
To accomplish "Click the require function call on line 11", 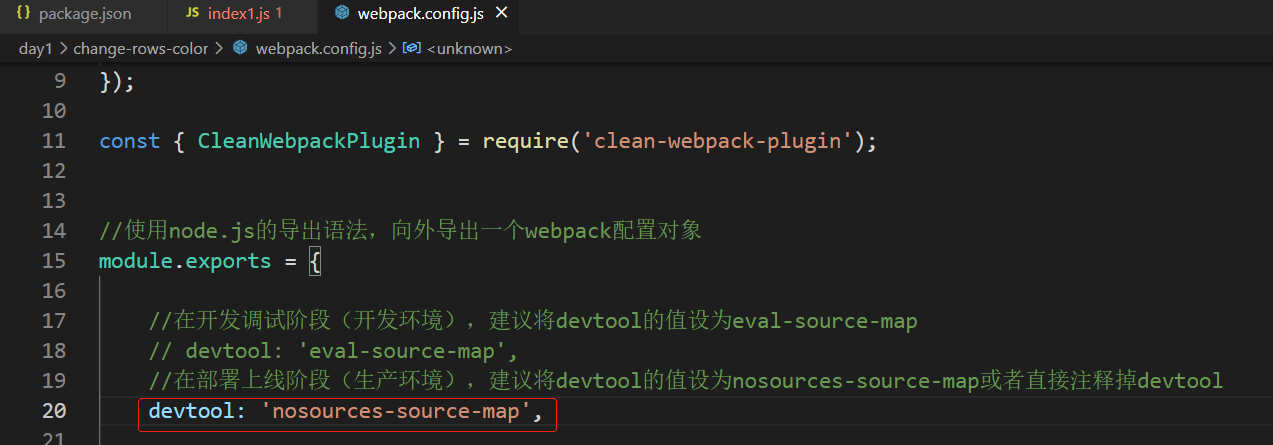I will tap(525, 141).
